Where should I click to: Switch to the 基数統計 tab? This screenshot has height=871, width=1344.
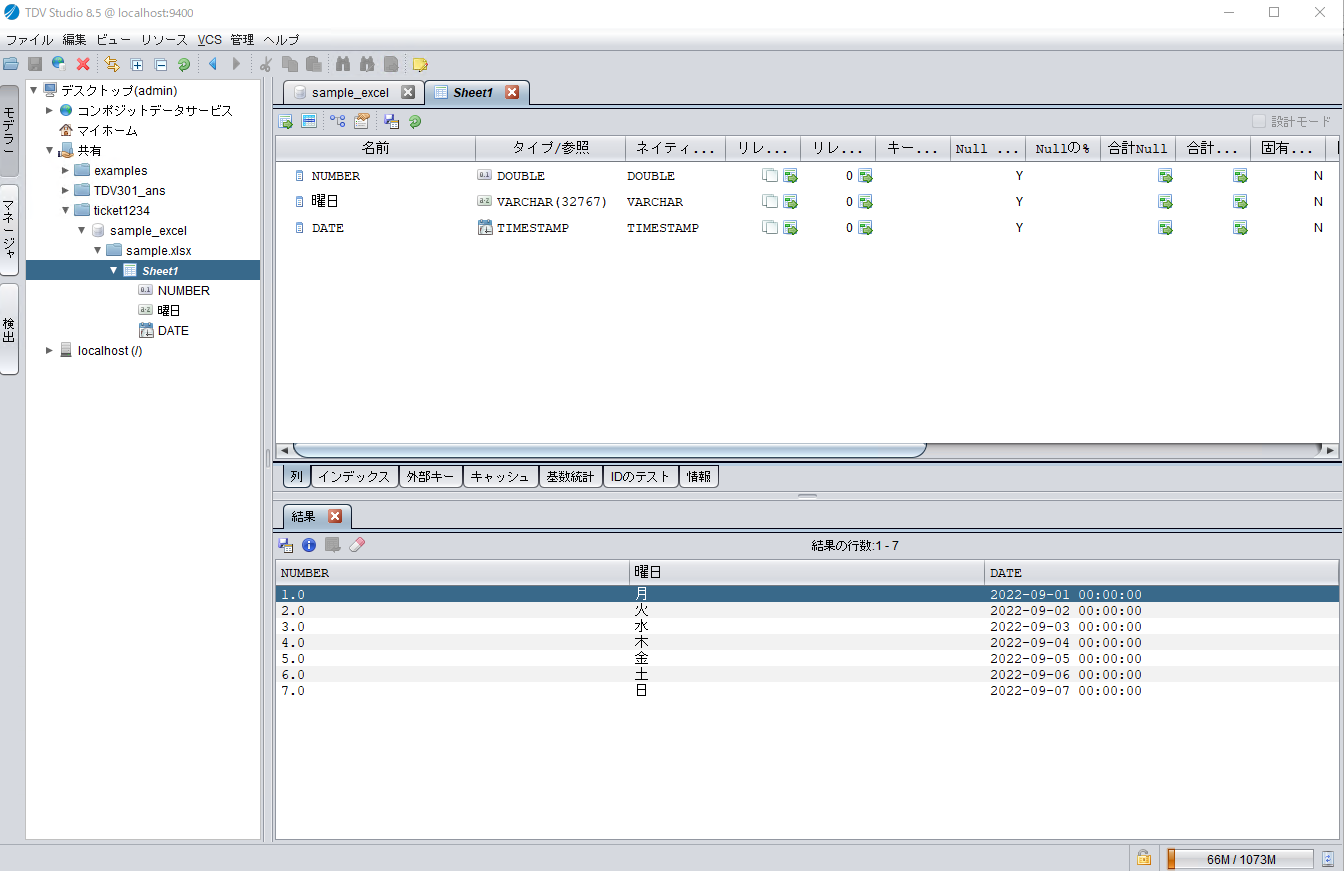pos(570,477)
